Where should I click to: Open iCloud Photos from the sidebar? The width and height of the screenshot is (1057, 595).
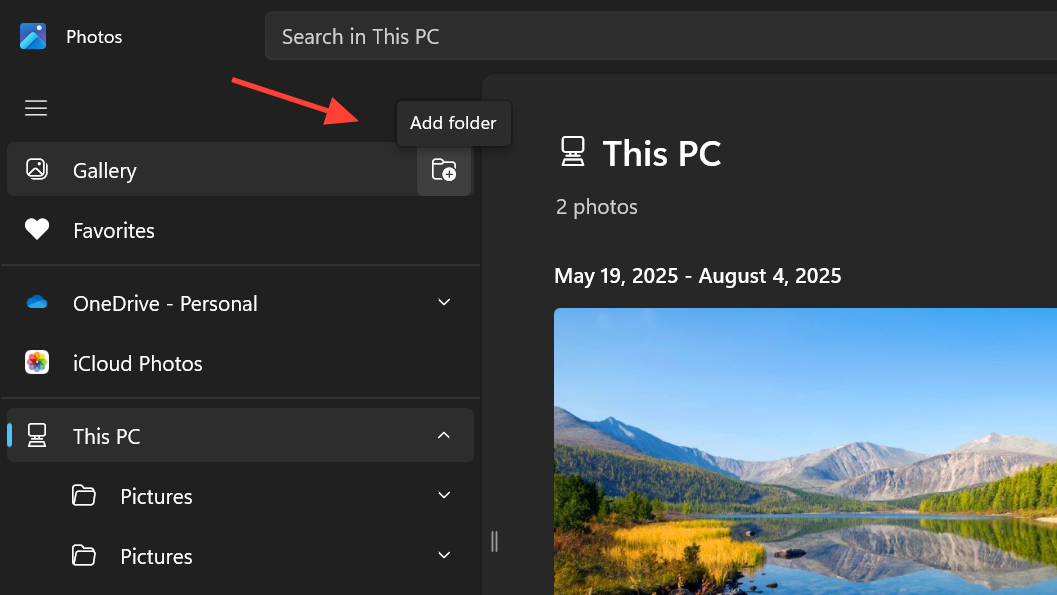tap(138, 364)
